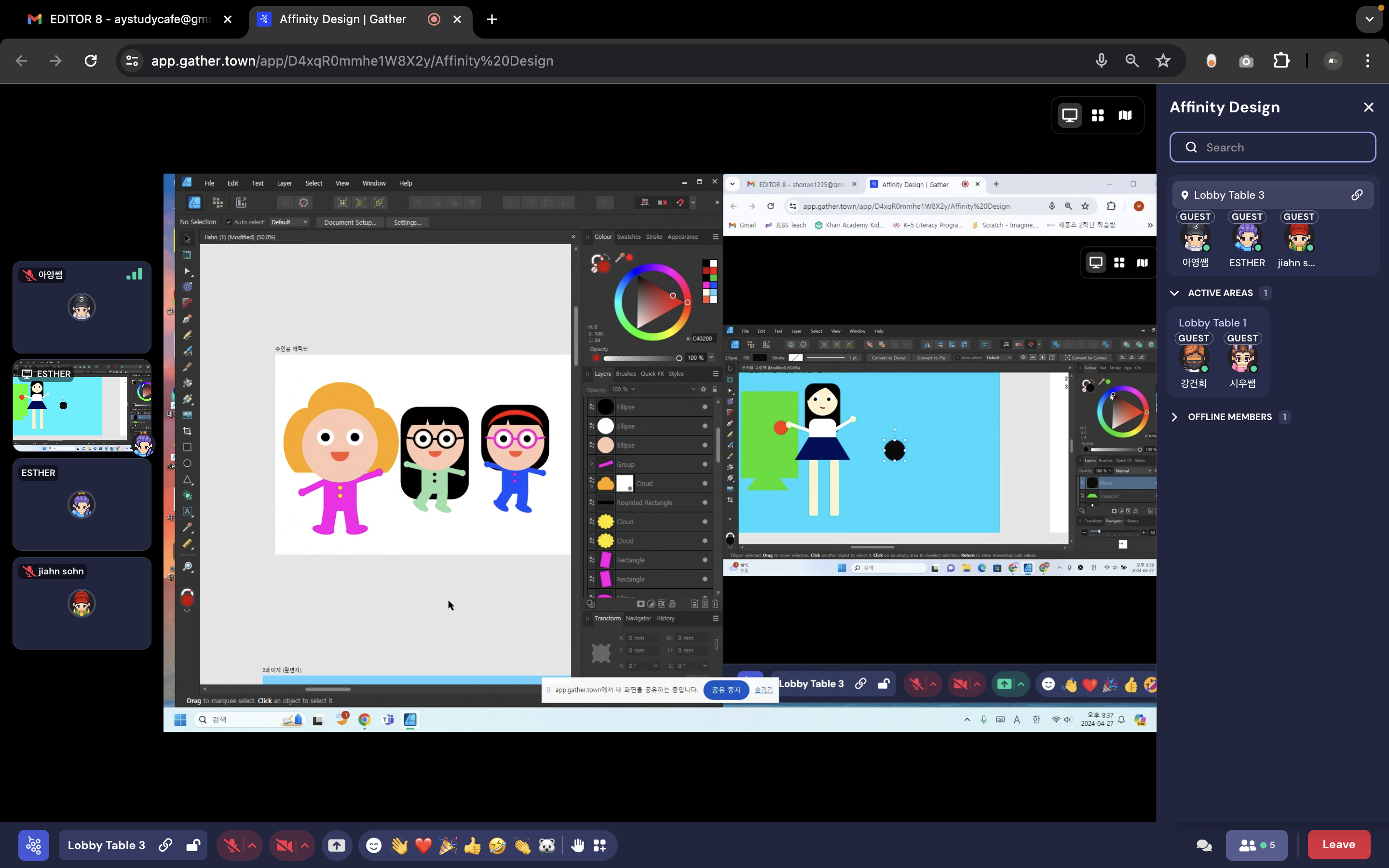Open camera options arrow in bottom bar
Viewport: 1389px width, 868px height.
[x=305, y=845]
